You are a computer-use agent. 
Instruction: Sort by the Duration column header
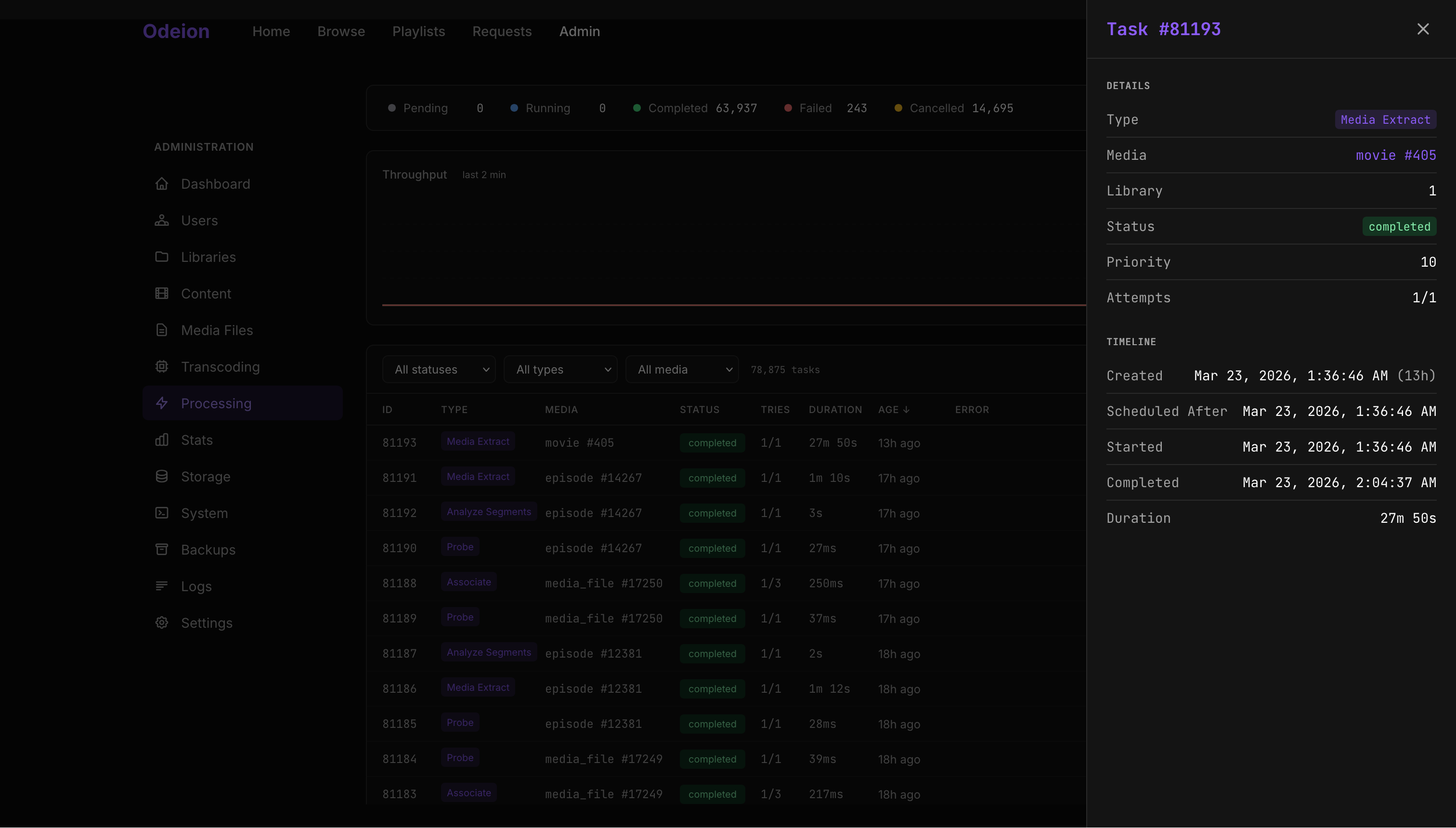(x=835, y=410)
